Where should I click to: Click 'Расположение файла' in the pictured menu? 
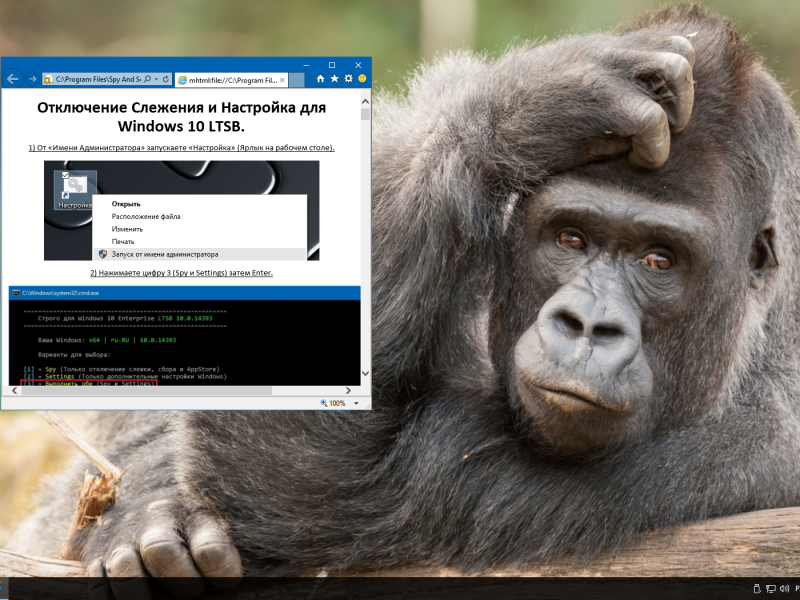146,216
